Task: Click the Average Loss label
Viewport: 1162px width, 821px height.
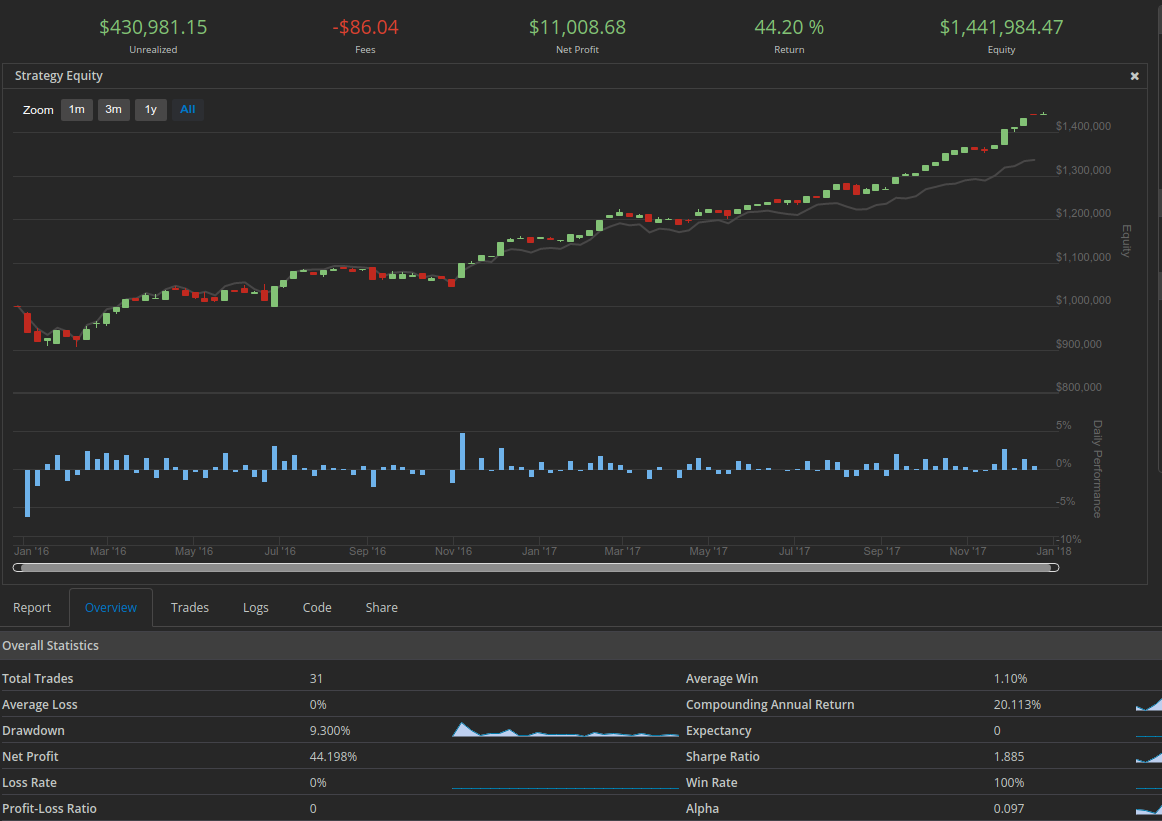Action: coord(39,705)
